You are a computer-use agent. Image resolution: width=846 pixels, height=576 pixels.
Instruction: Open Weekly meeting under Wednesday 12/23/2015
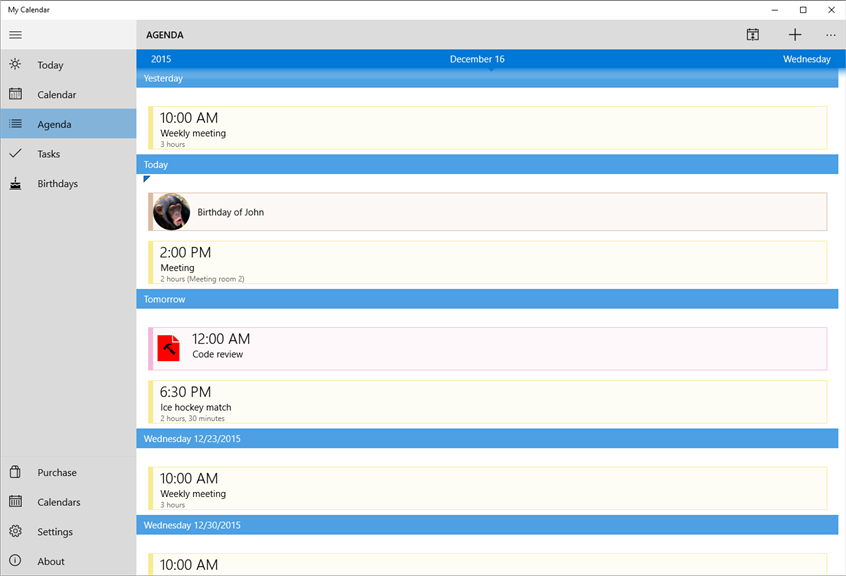pyautogui.click(x=488, y=488)
